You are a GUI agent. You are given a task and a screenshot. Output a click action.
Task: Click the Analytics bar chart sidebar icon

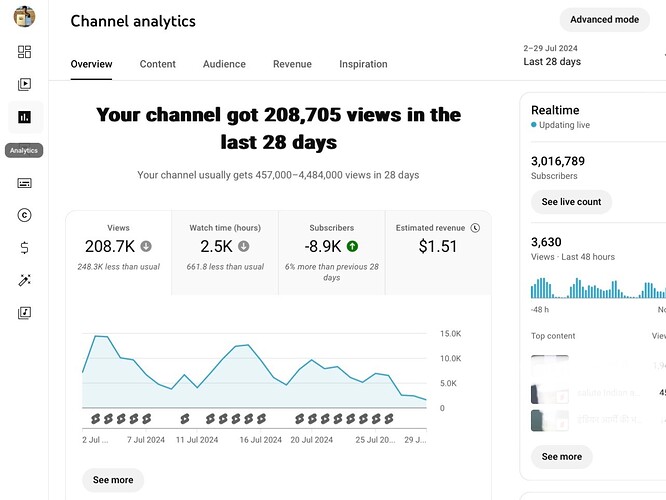pyautogui.click(x=24, y=118)
